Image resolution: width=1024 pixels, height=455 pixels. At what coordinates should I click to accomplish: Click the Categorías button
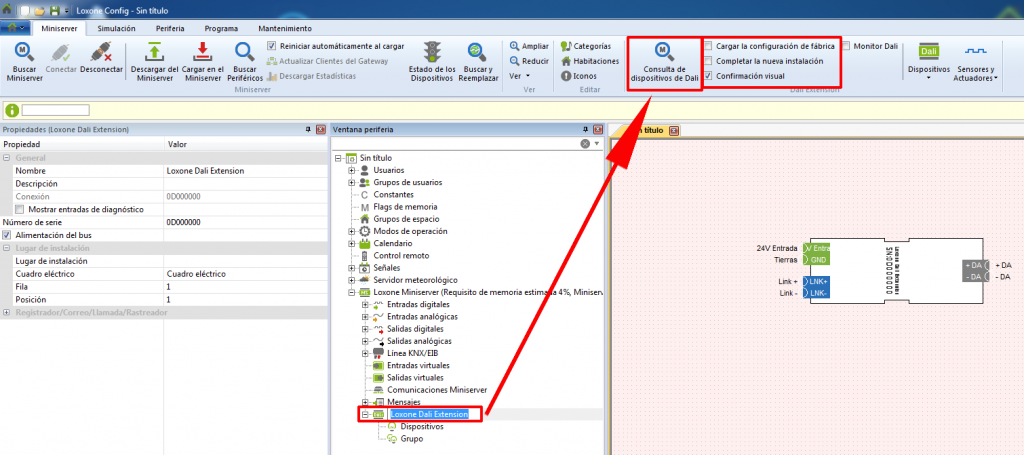click(585, 46)
